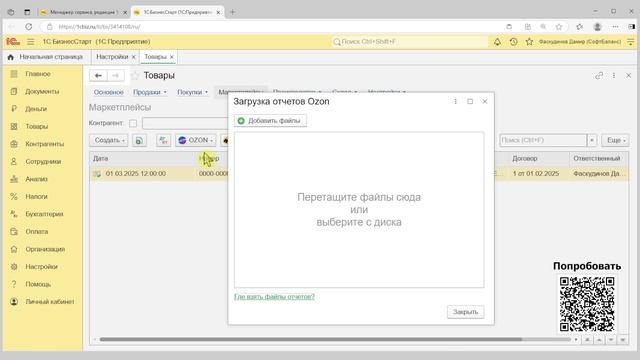The width and height of the screenshot is (640, 360).
Task: Sort by the Ответственный column header
Action: point(598,158)
